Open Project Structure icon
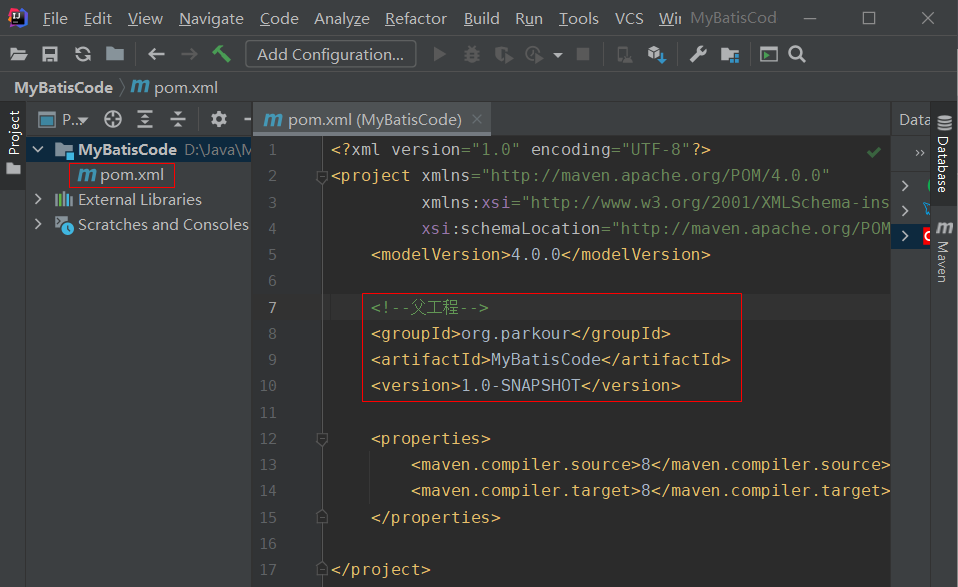This screenshot has height=587, width=958. 730,55
